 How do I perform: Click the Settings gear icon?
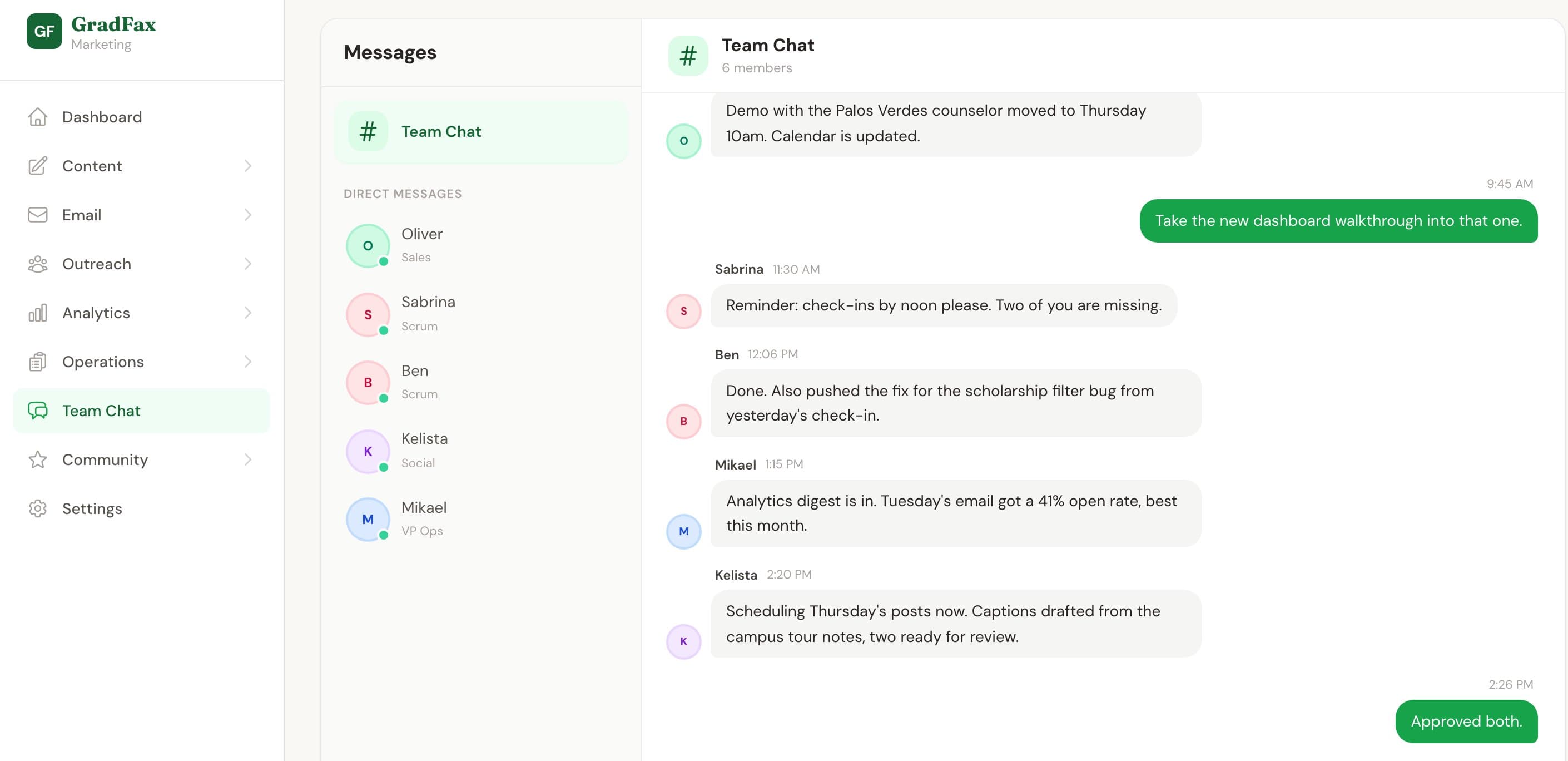38,508
